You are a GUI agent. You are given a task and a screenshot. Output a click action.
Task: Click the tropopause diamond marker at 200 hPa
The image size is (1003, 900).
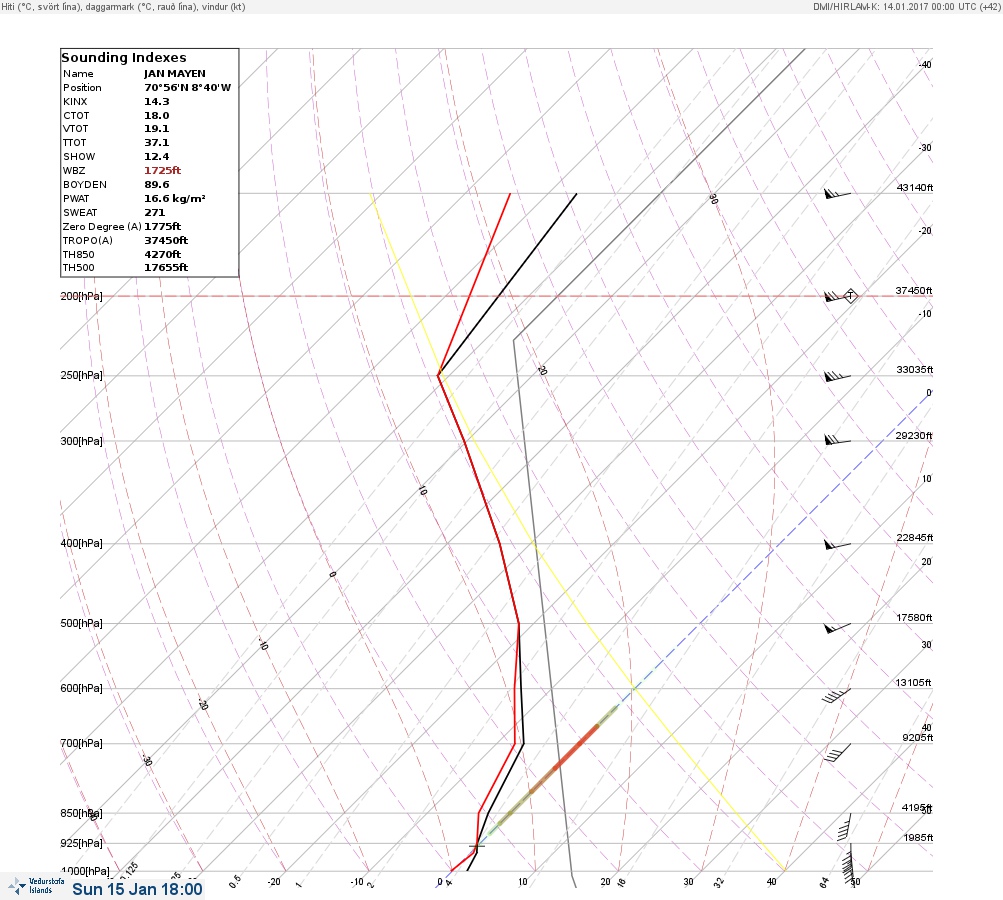pos(850,296)
